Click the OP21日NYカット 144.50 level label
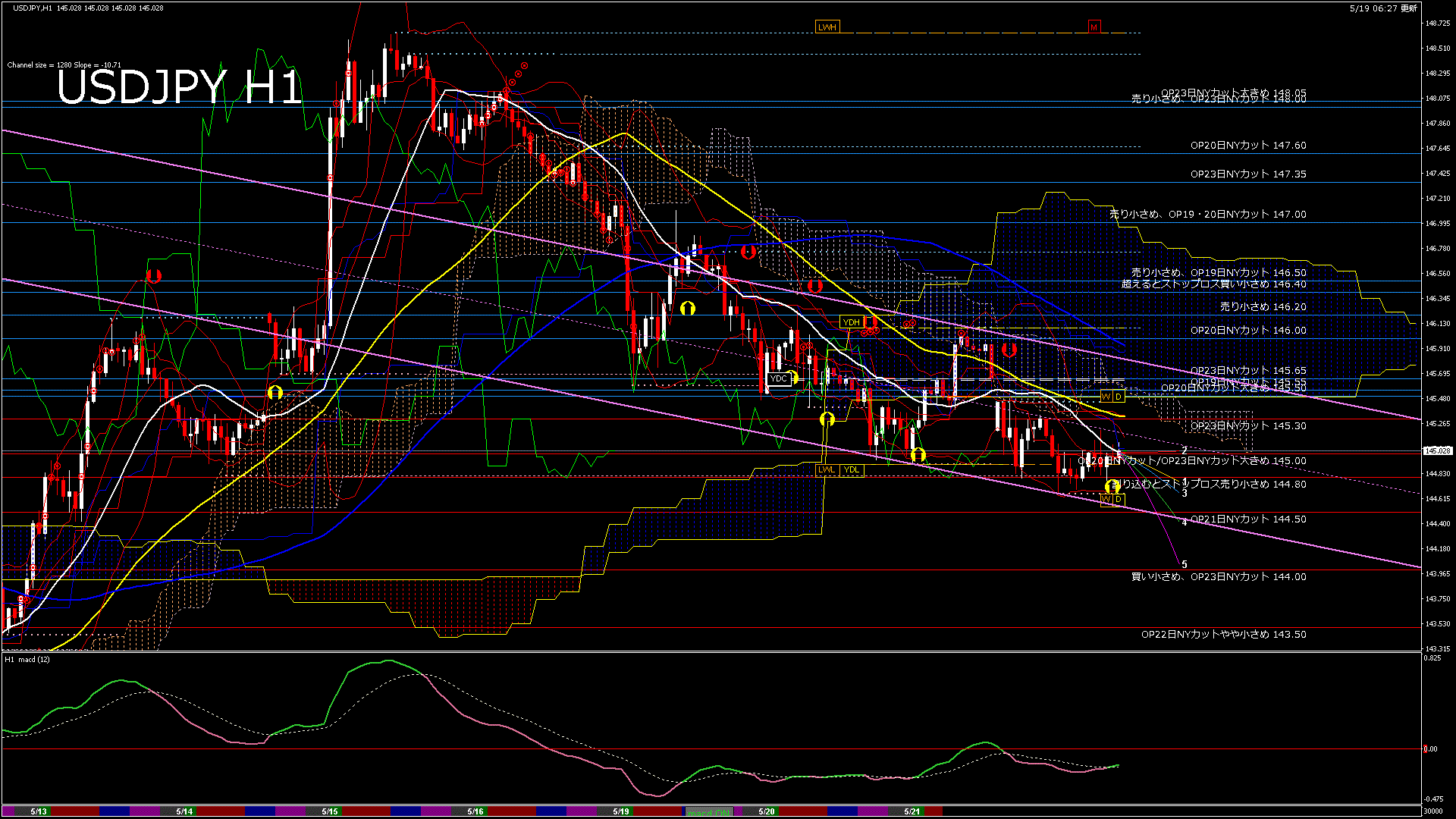The width and height of the screenshot is (1456, 819). coord(1247,519)
